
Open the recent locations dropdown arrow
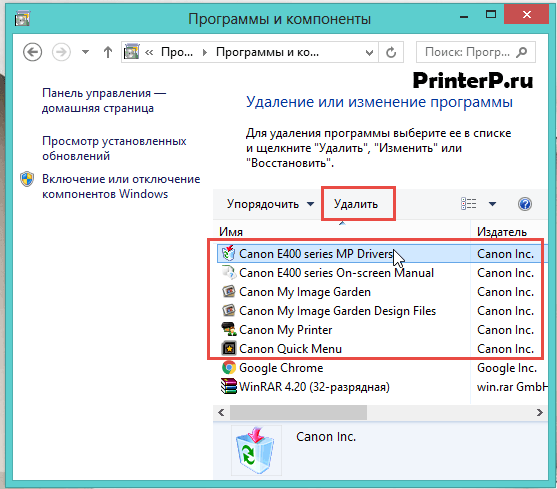tap(85, 52)
